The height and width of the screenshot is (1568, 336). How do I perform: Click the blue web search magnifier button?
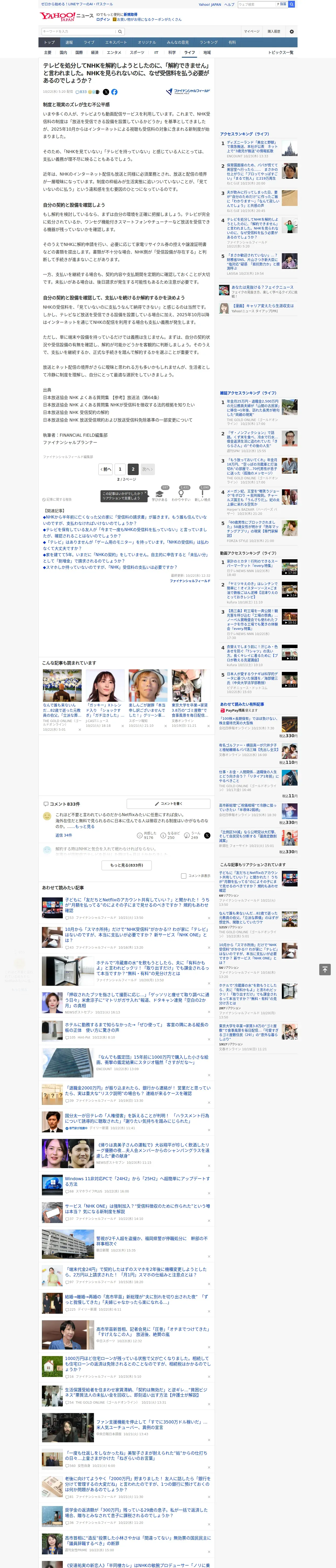pos(292,4)
